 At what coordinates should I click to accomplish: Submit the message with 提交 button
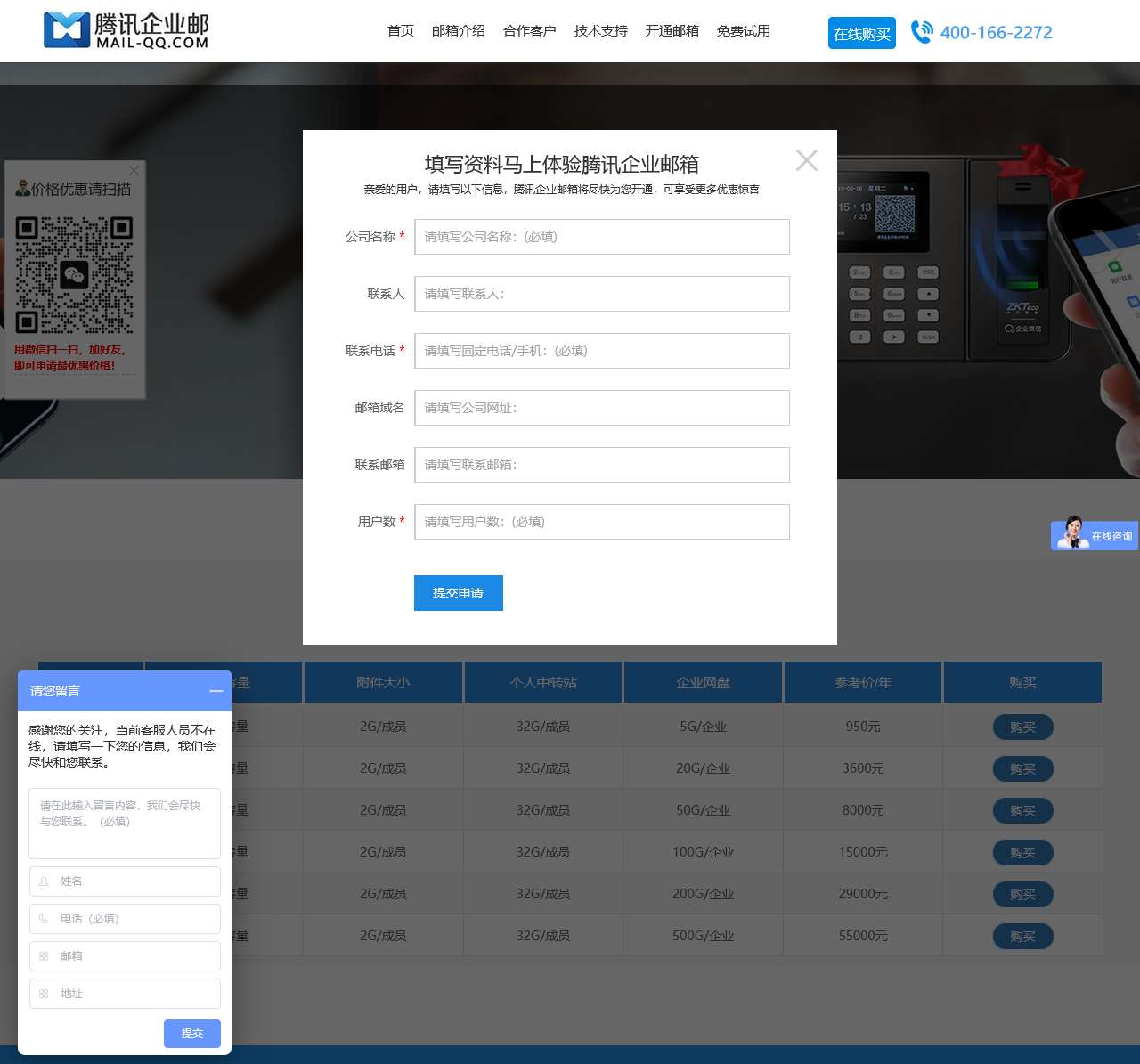[191, 1033]
